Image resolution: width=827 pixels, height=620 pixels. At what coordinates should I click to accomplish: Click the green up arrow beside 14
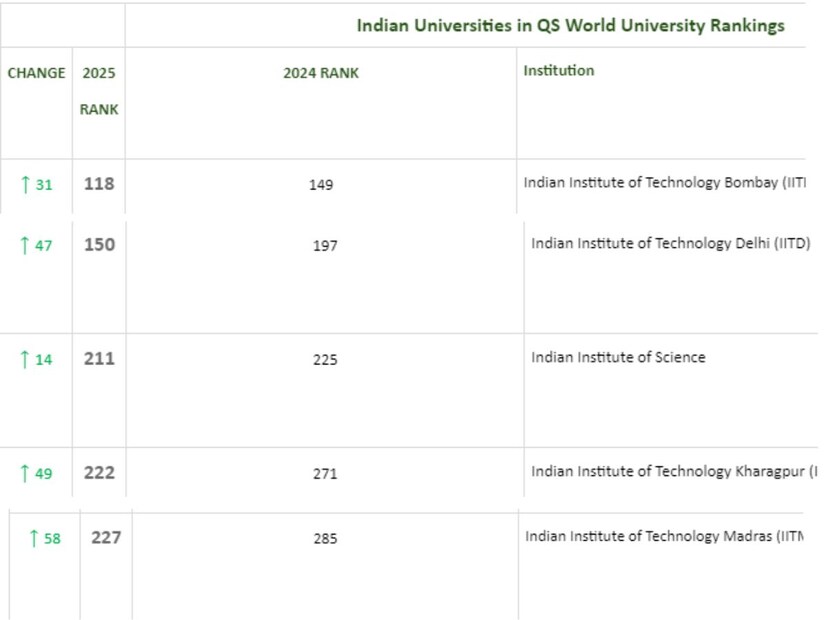pyautogui.click(x=25, y=359)
